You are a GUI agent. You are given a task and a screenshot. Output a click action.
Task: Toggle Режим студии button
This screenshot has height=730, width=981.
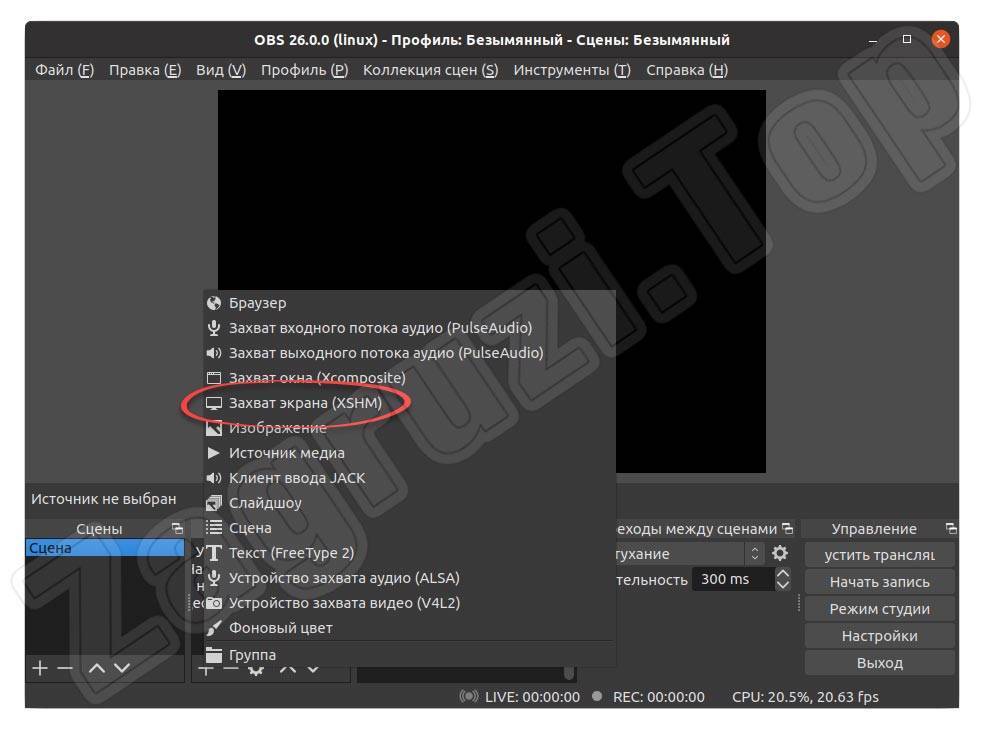click(880, 609)
